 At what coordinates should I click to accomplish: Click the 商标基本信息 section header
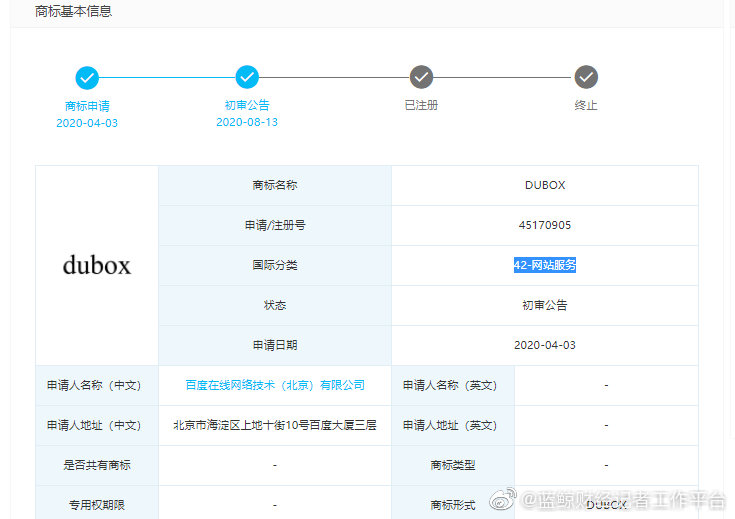pos(73,11)
